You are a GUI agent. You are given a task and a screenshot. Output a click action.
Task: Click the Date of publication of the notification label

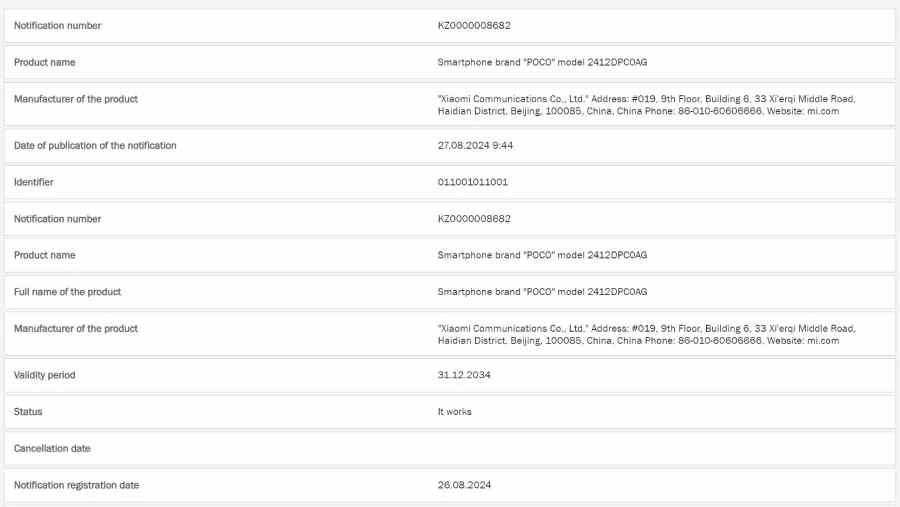click(95, 145)
